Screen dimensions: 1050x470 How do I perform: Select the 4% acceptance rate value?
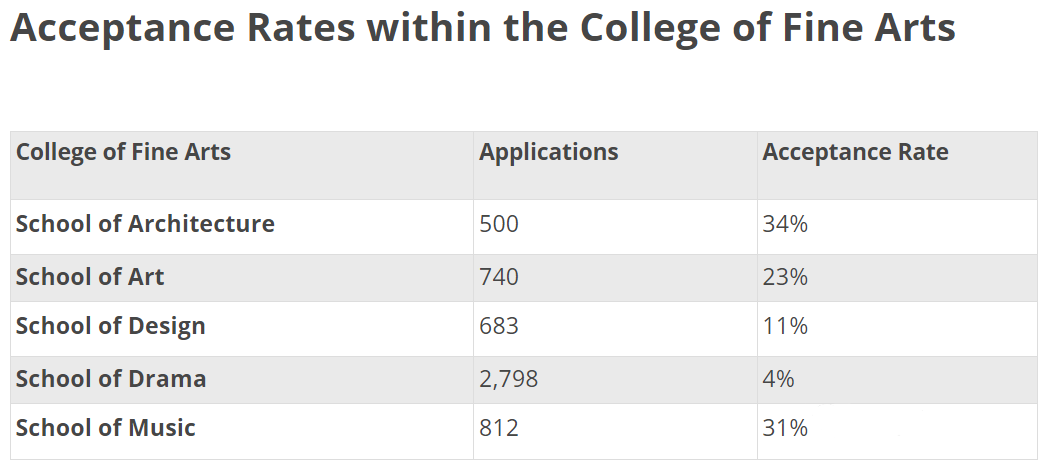pyautogui.click(x=778, y=379)
